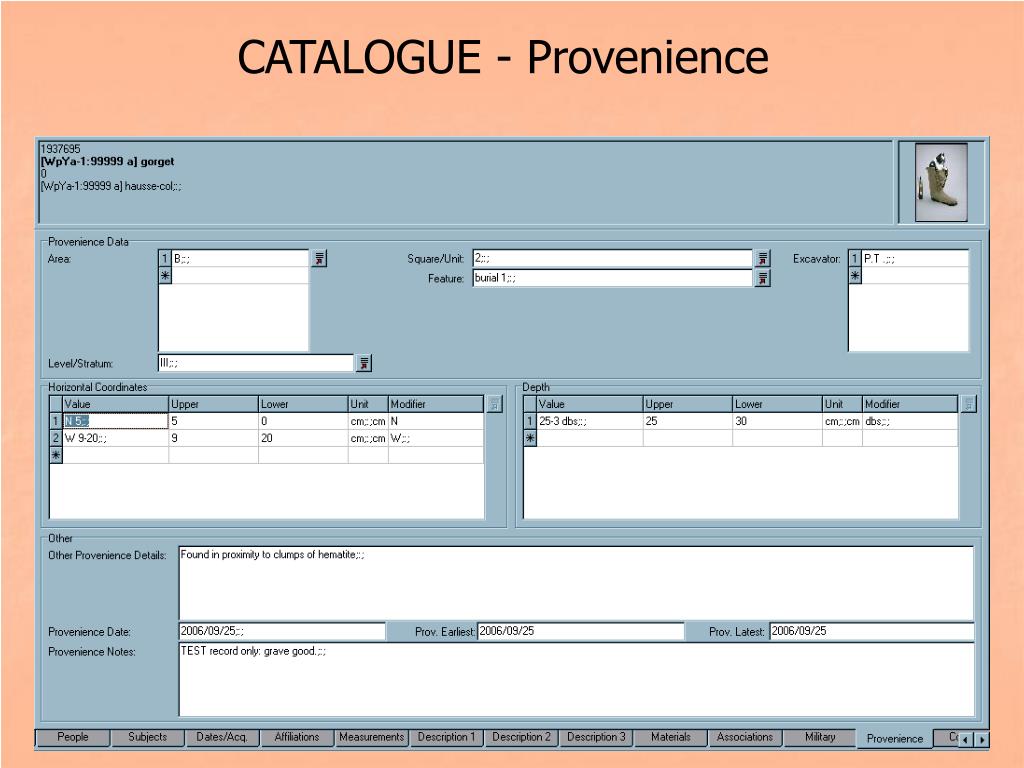Open the Dates/Acq. tab
Viewport: 1024px width, 768px height.
pyautogui.click(x=222, y=737)
